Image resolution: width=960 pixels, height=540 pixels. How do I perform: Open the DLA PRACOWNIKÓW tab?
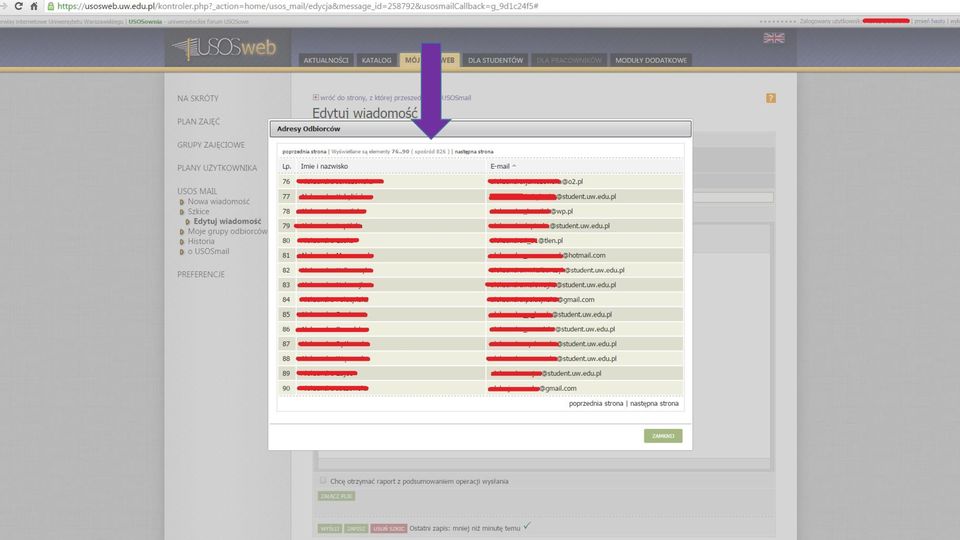(x=569, y=60)
